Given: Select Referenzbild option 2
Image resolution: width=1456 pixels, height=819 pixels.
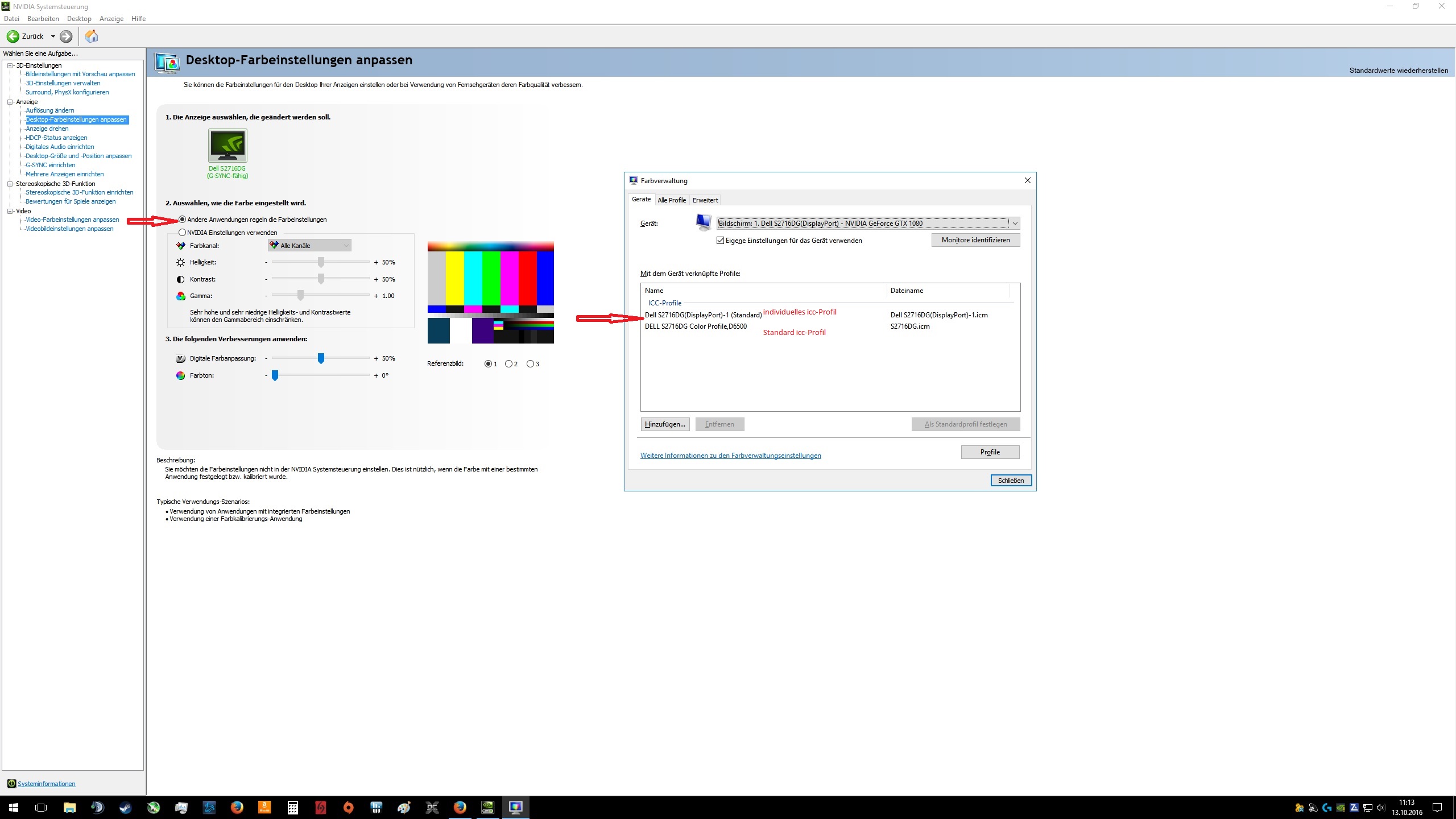Looking at the screenshot, I should pos(508,364).
